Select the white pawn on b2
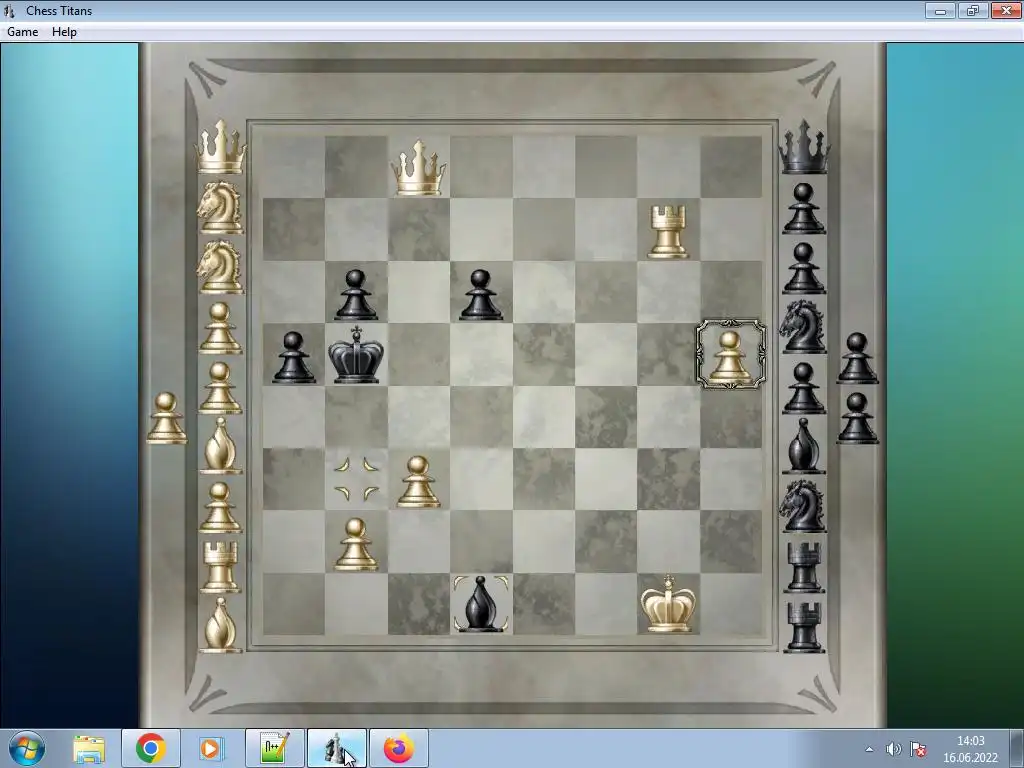 pyautogui.click(x=356, y=544)
